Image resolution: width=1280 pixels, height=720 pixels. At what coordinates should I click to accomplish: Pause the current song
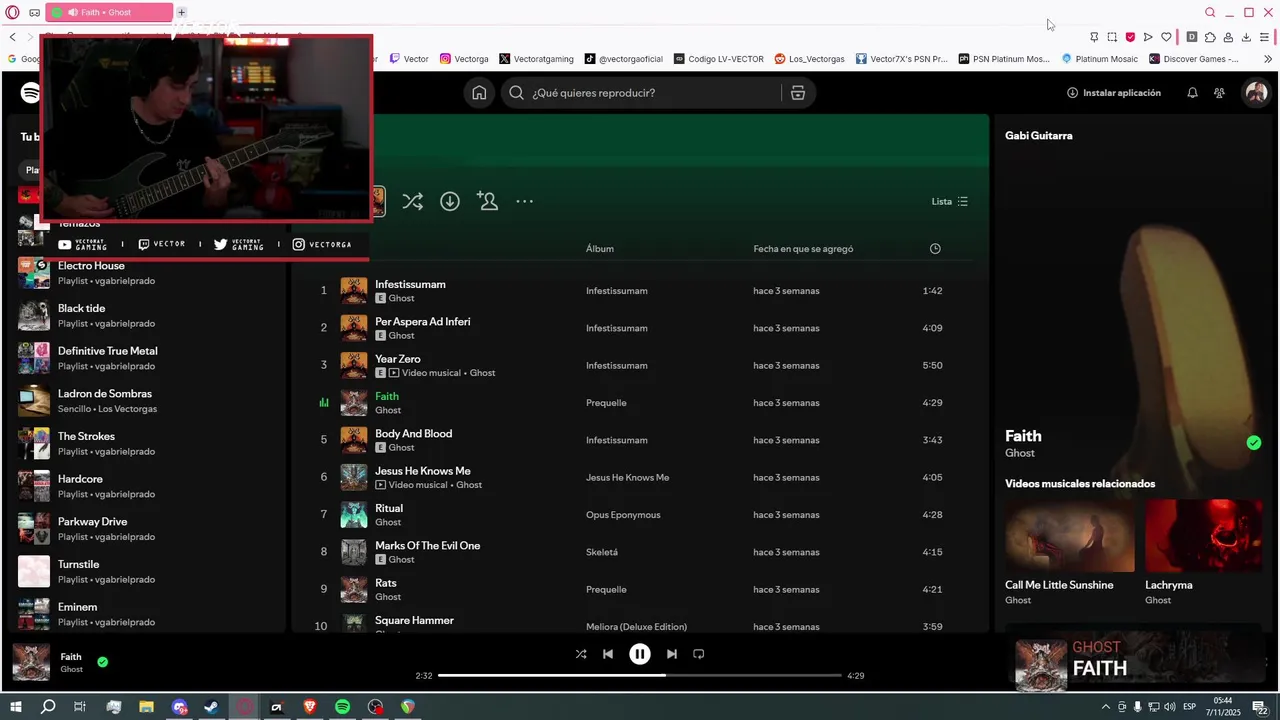[640, 654]
